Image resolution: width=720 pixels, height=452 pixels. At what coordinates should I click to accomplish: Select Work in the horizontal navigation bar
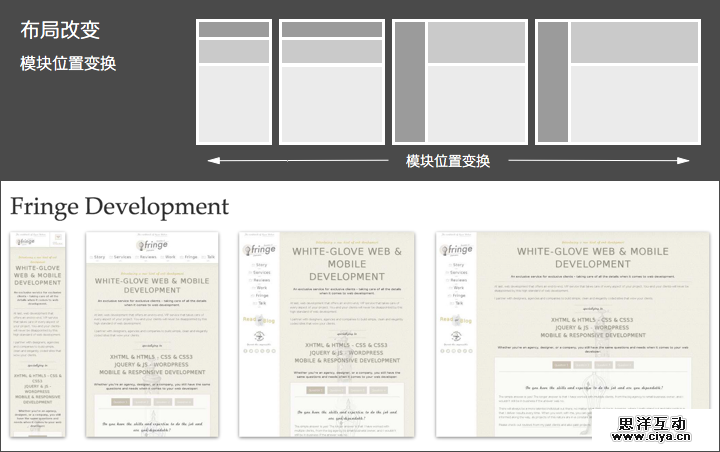pyautogui.click(x=169, y=257)
